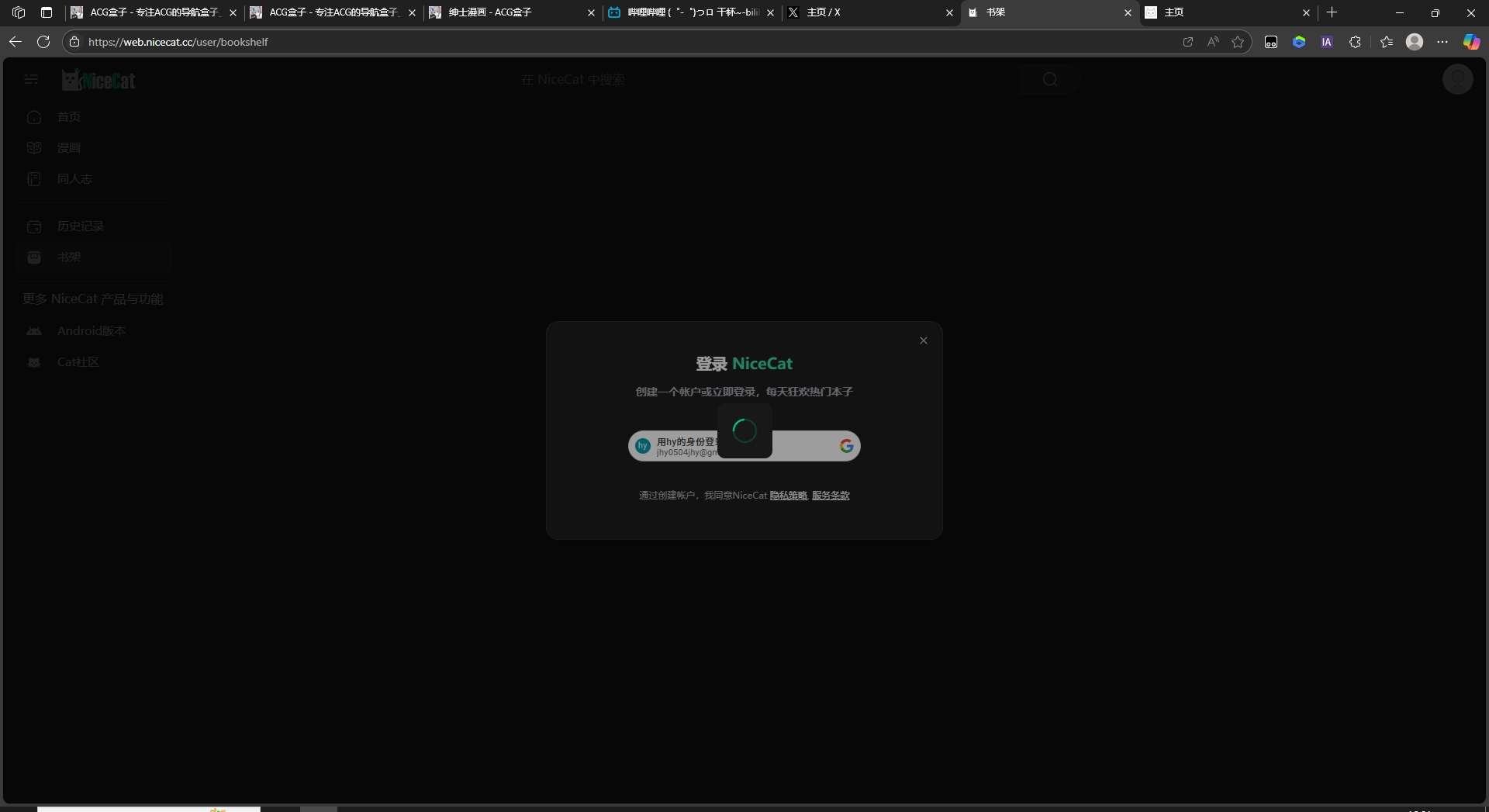Image resolution: width=1489 pixels, height=812 pixels.
Task: Toggle read aloud icon in address bar
Action: coord(1213,42)
